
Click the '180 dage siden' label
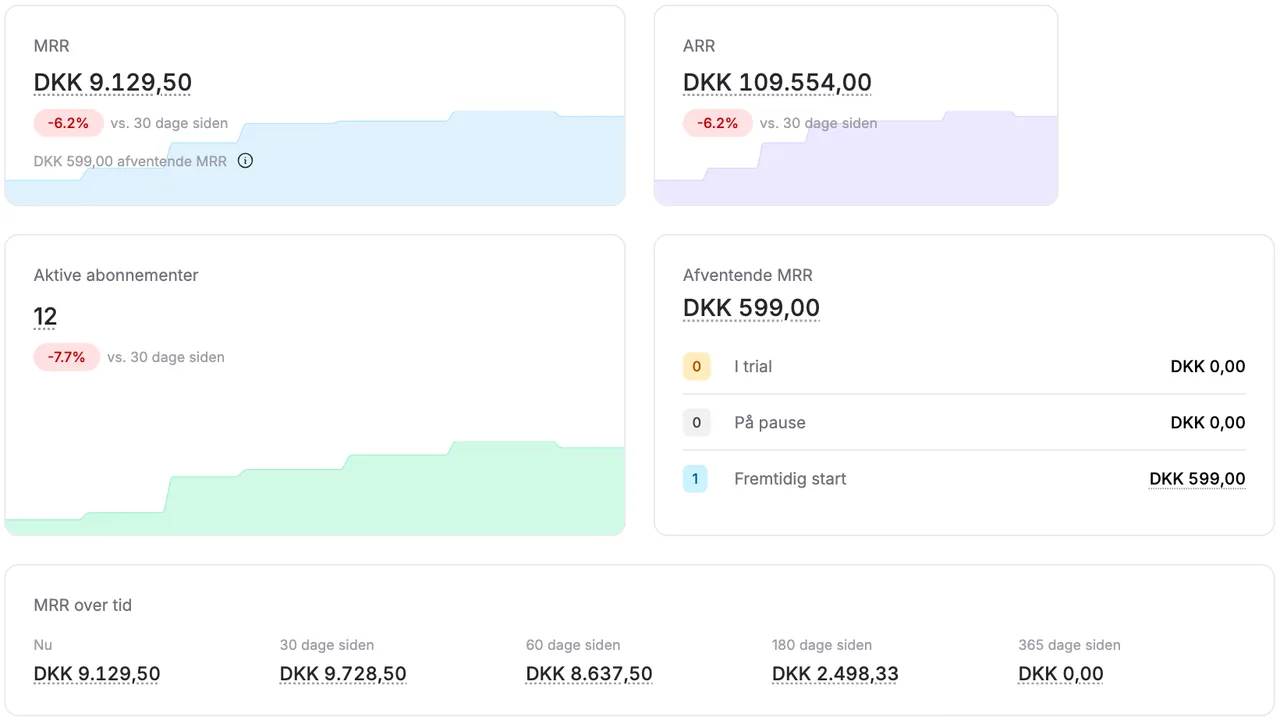coord(822,645)
